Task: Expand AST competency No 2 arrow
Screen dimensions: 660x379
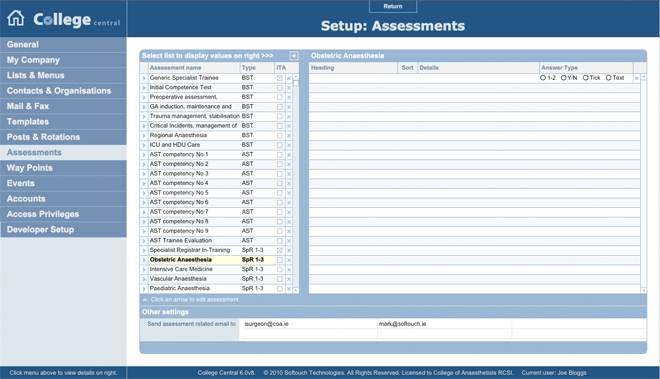Action: pos(144,164)
